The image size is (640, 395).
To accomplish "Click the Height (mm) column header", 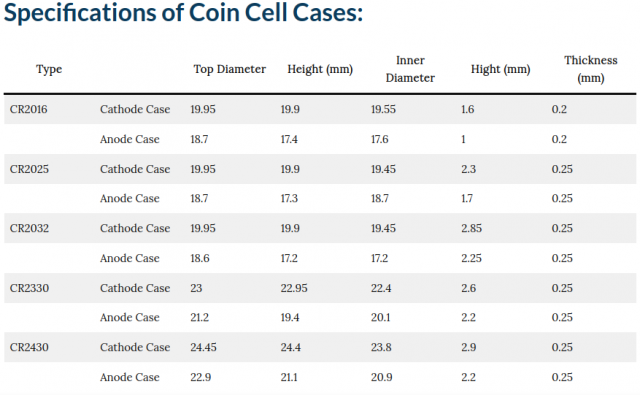I will (320, 69).
